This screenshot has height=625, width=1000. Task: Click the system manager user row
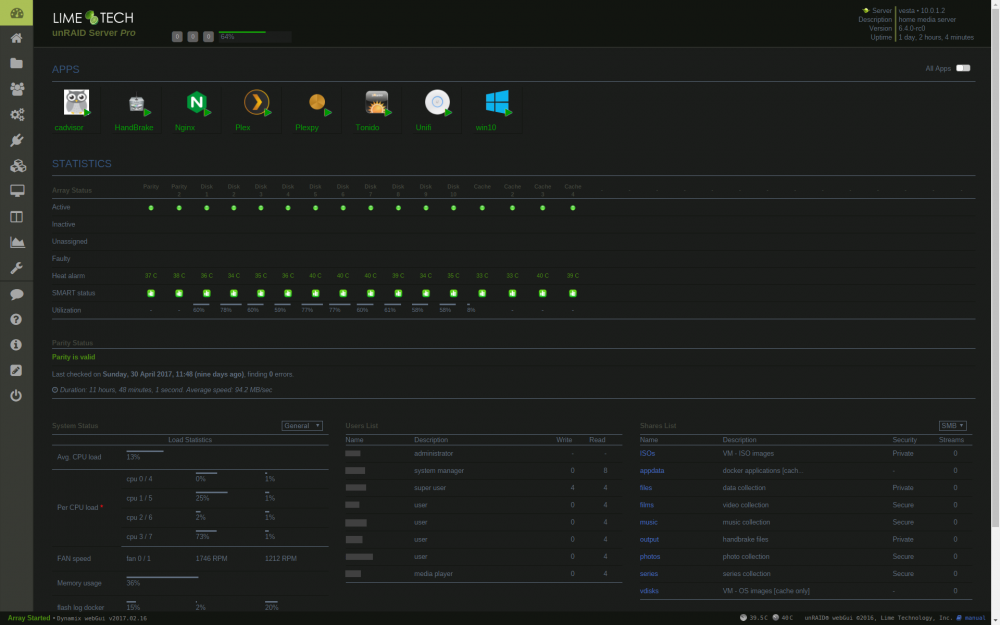coord(482,471)
